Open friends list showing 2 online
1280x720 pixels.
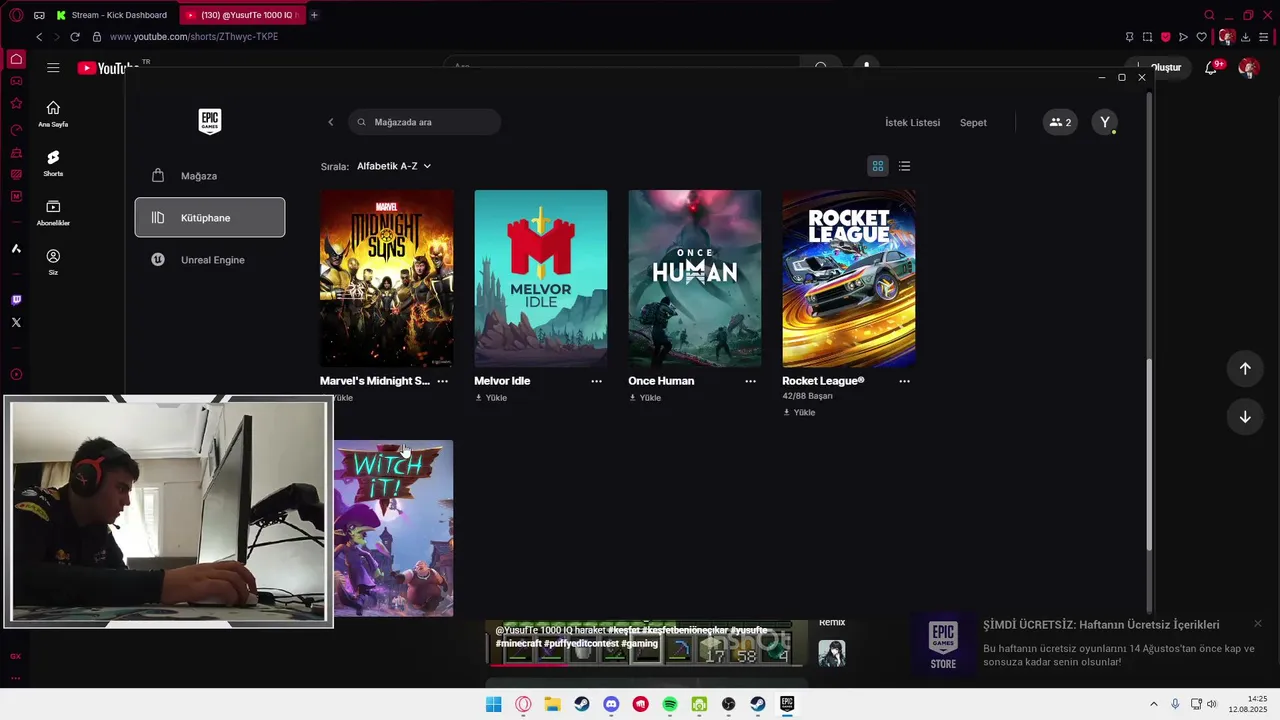point(1060,123)
